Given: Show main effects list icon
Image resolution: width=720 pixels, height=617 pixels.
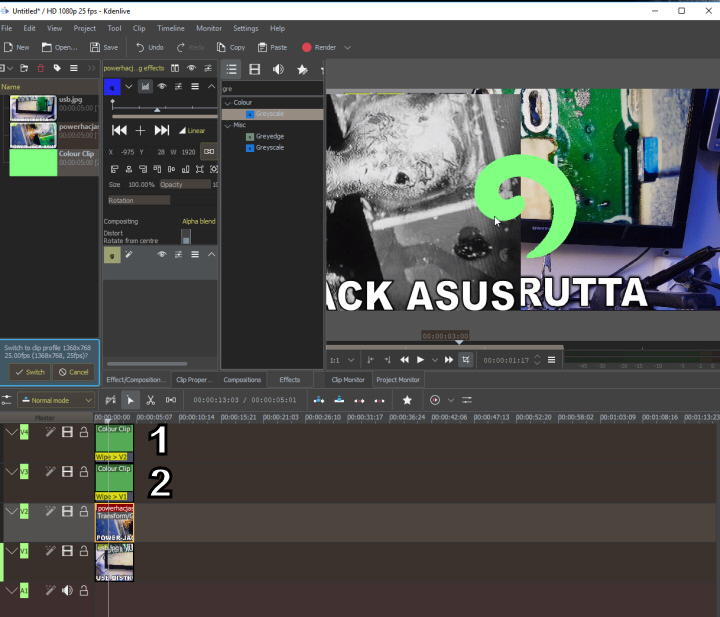Looking at the screenshot, I should [231, 69].
